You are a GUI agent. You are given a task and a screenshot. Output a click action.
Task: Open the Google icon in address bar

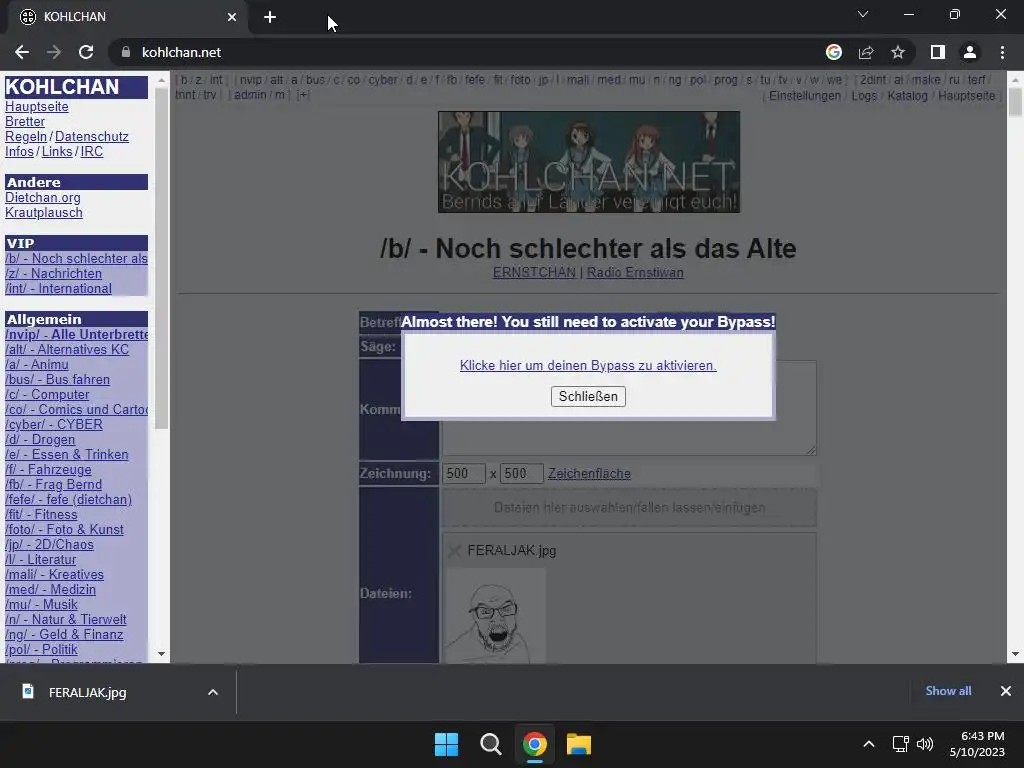point(834,52)
